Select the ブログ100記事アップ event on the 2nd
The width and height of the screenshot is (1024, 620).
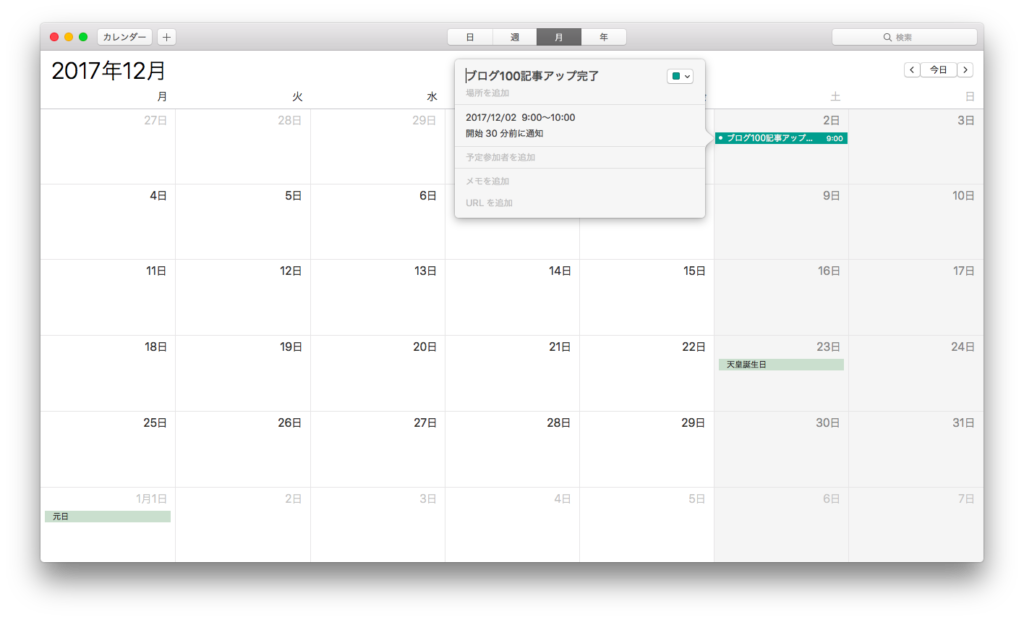[x=781, y=138]
